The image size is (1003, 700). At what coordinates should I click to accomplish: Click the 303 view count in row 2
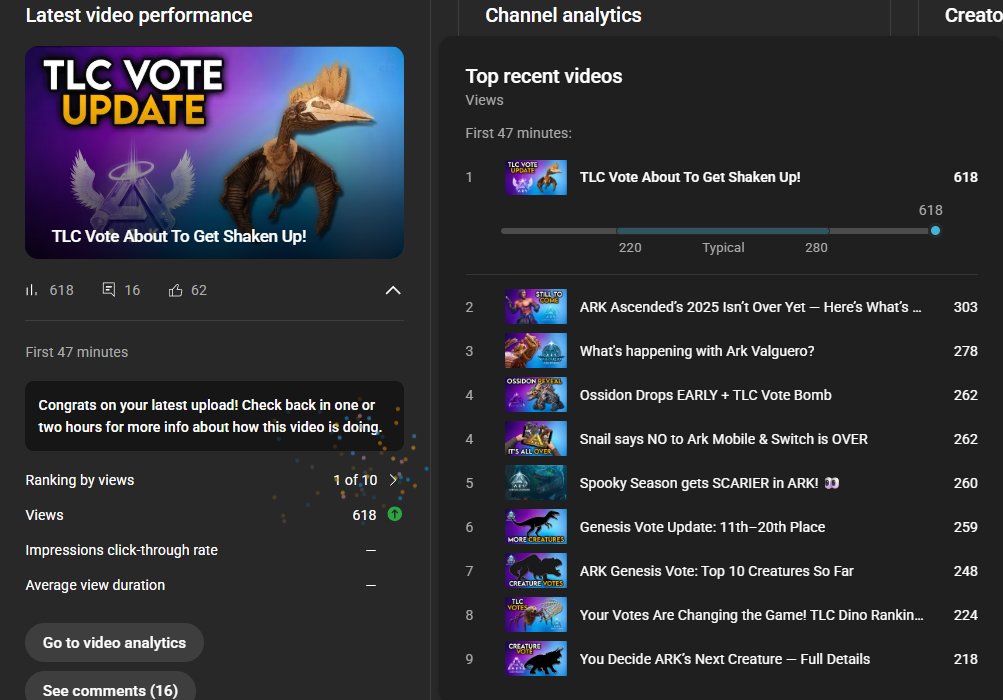click(966, 307)
